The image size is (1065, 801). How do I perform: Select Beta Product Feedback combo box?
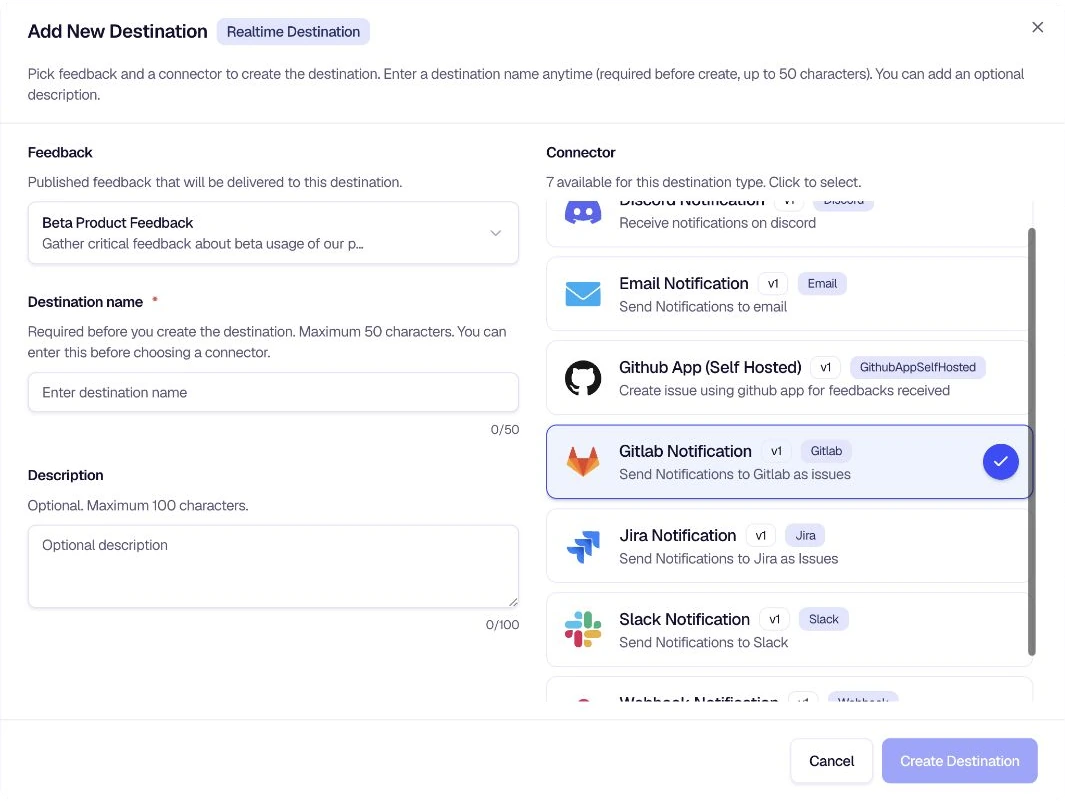(273, 233)
